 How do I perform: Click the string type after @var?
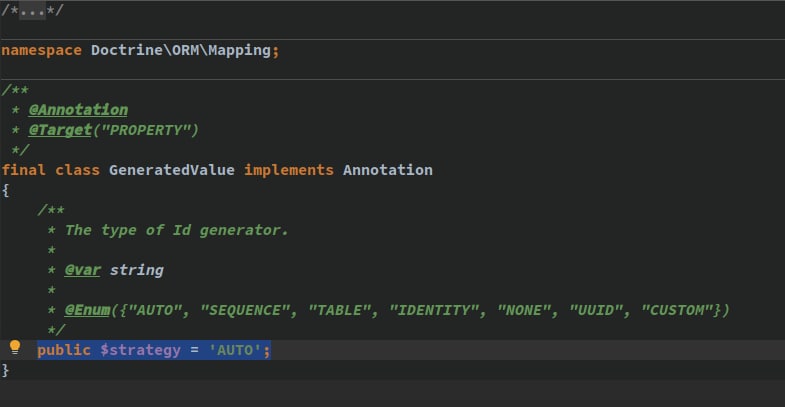click(137, 270)
